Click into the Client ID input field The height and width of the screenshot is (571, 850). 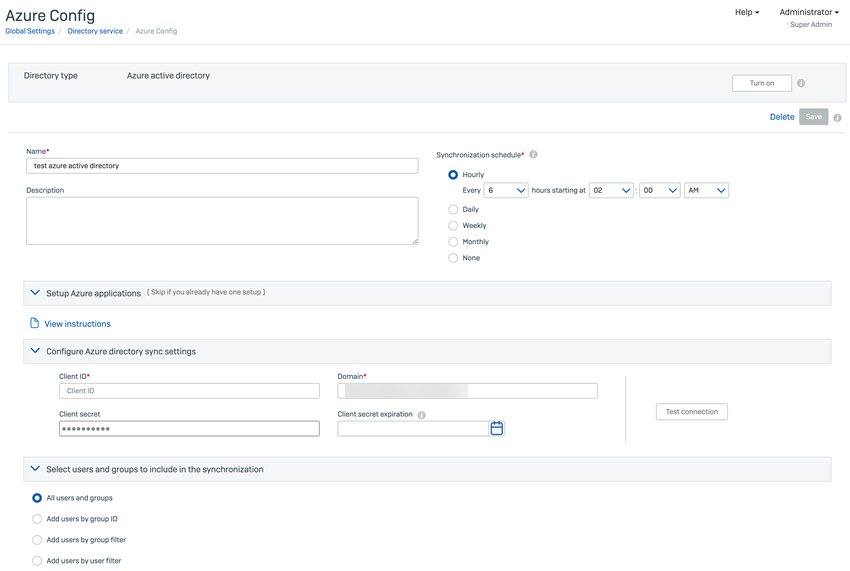[189, 391]
